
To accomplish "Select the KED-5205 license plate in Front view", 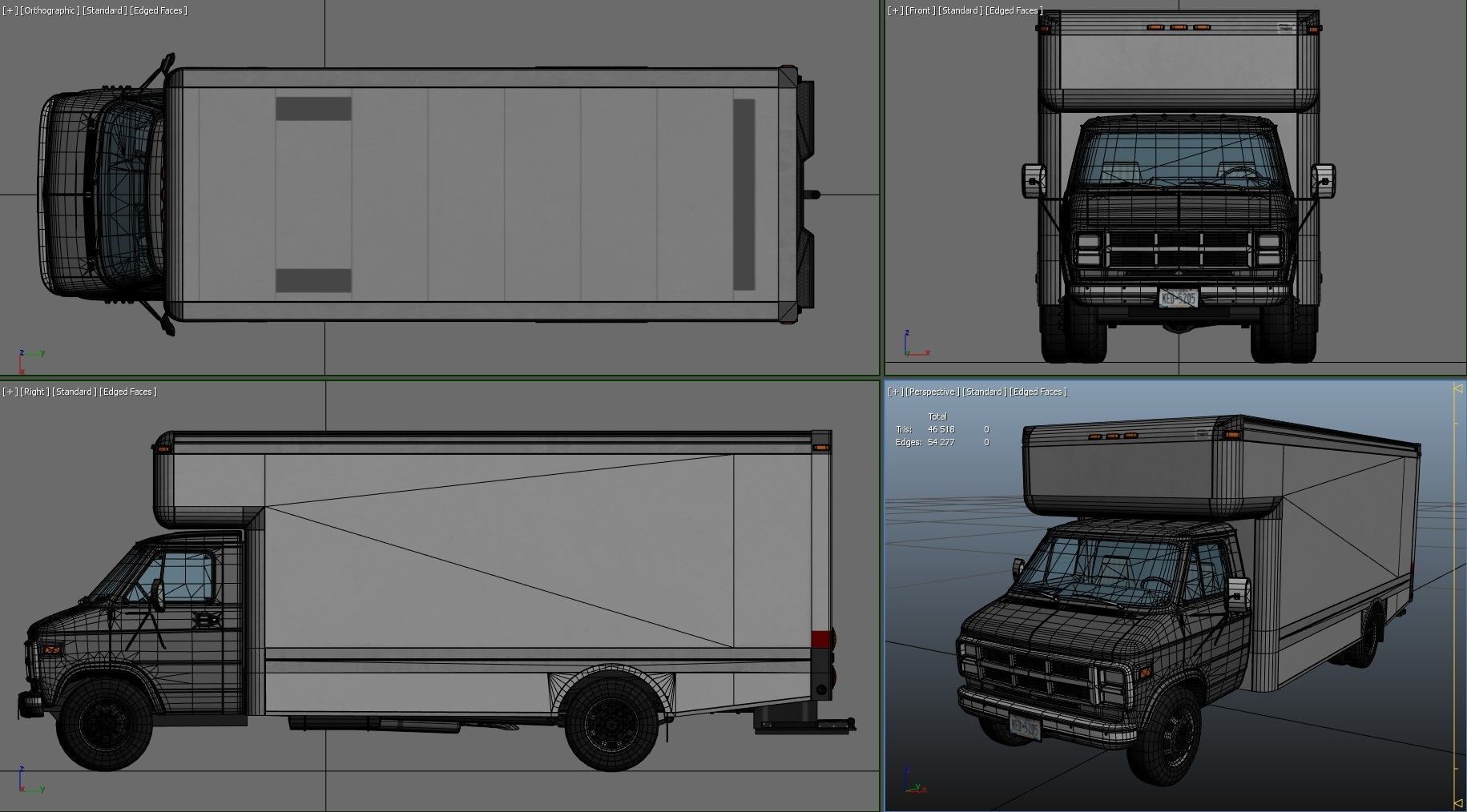I will (1179, 298).
